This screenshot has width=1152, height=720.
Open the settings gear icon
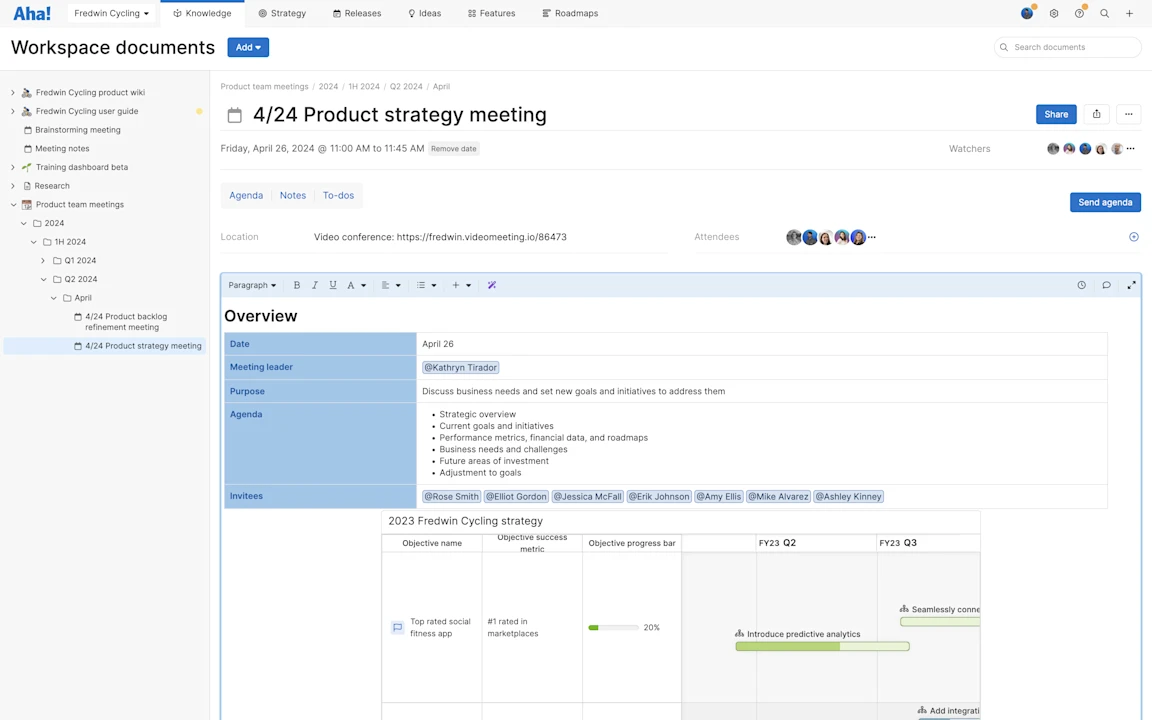coord(1054,13)
